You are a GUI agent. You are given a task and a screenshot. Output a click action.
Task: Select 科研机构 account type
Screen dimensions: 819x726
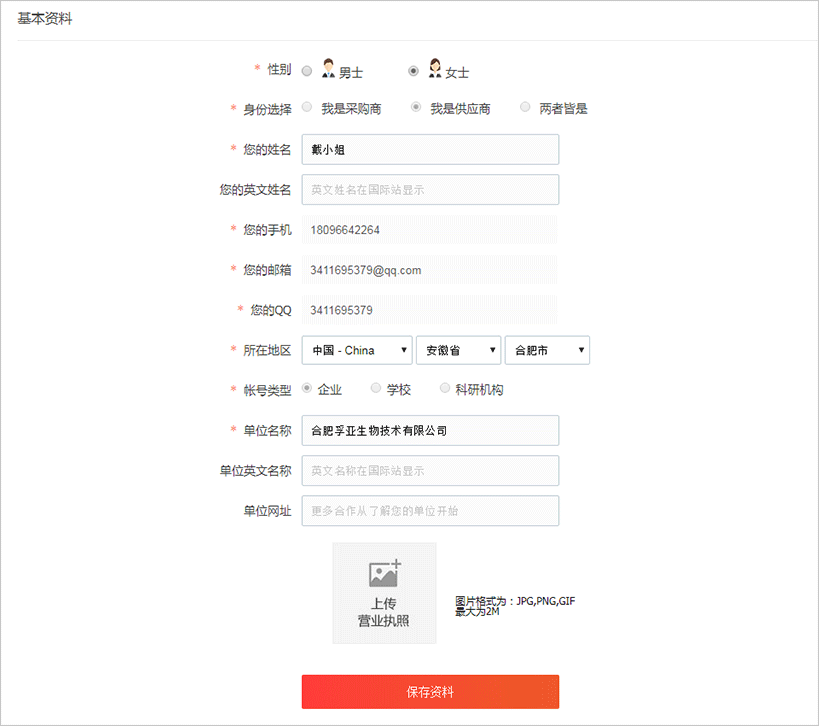pyautogui.click(x=444, y=388)
